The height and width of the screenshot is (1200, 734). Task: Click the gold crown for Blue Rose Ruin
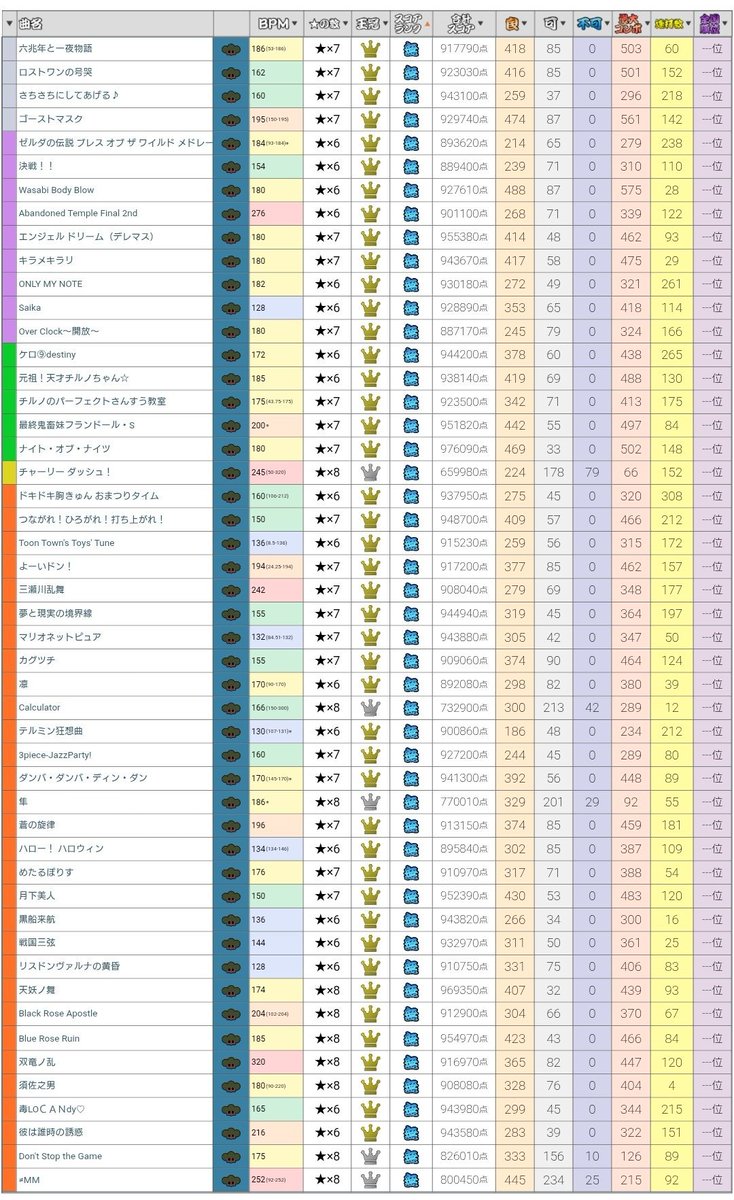pyautogui.click(x=370, y=1037)
